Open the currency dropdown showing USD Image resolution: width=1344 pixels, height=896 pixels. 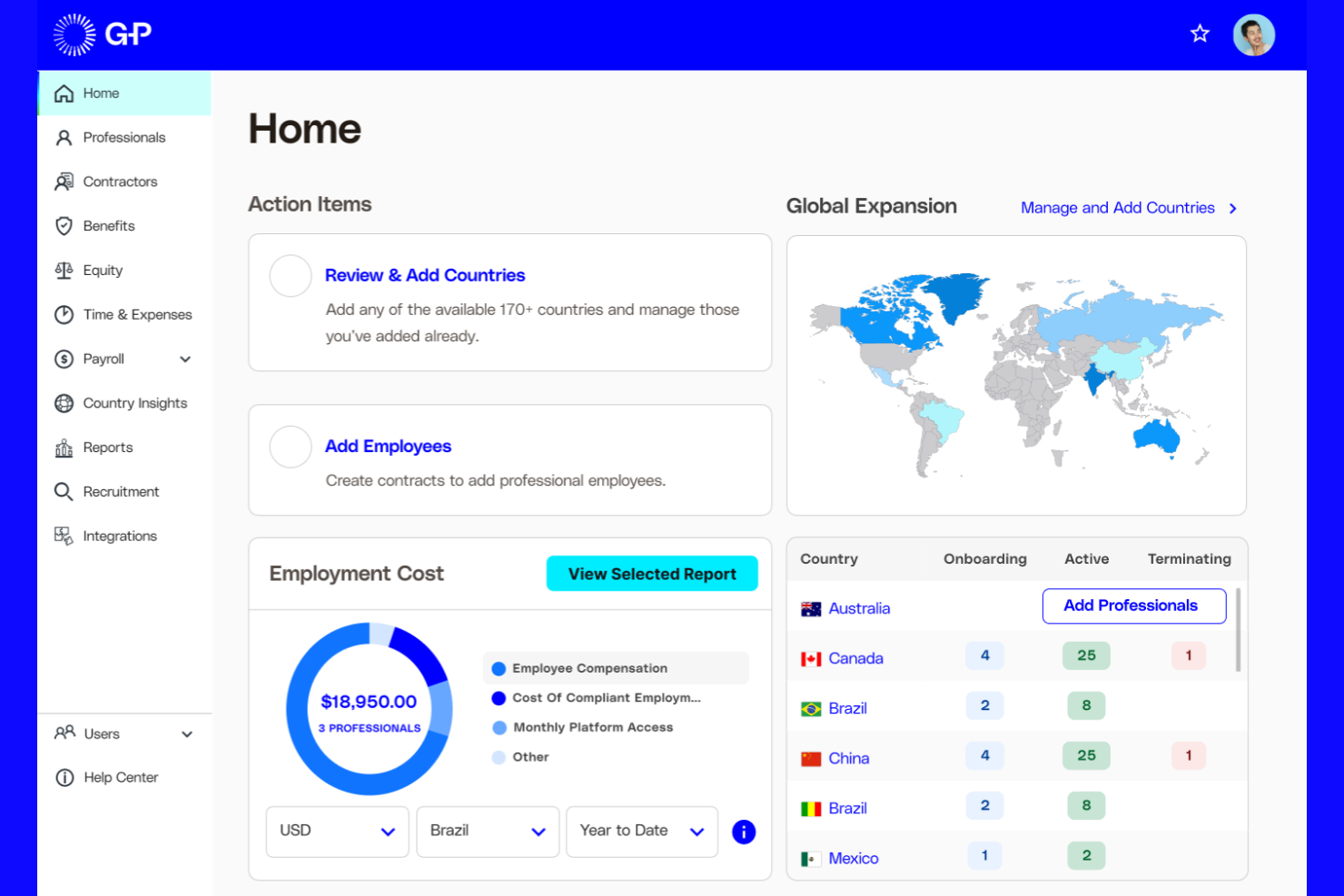pos(337,831)
